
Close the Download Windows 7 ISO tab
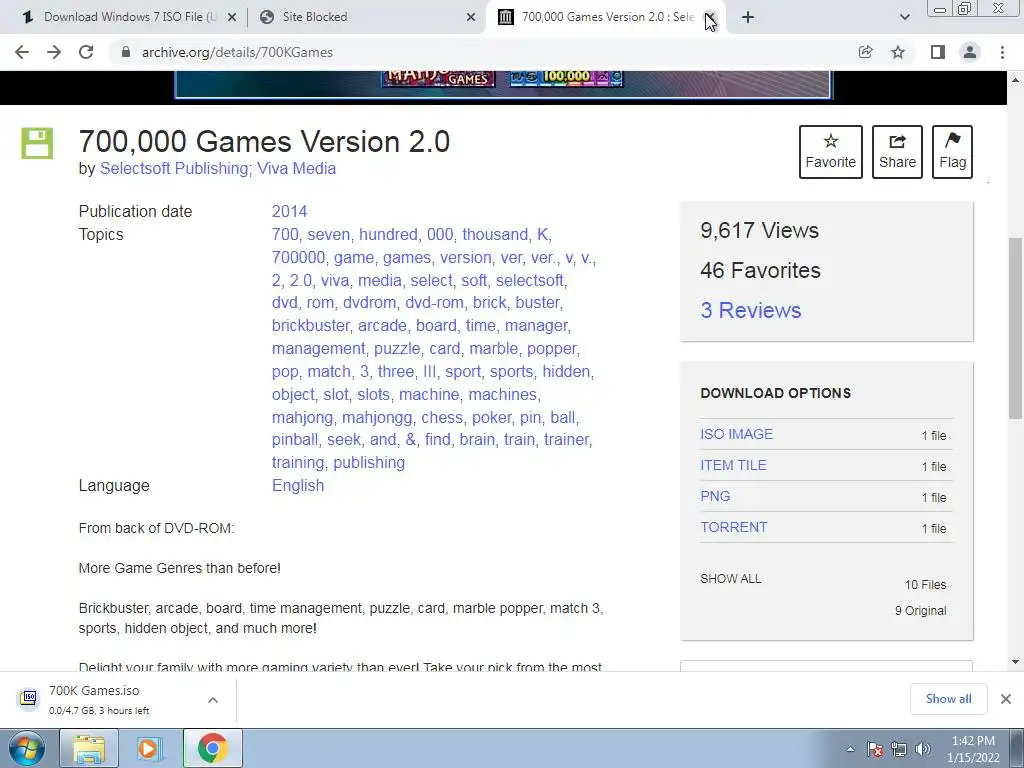[x=232, y=18]
